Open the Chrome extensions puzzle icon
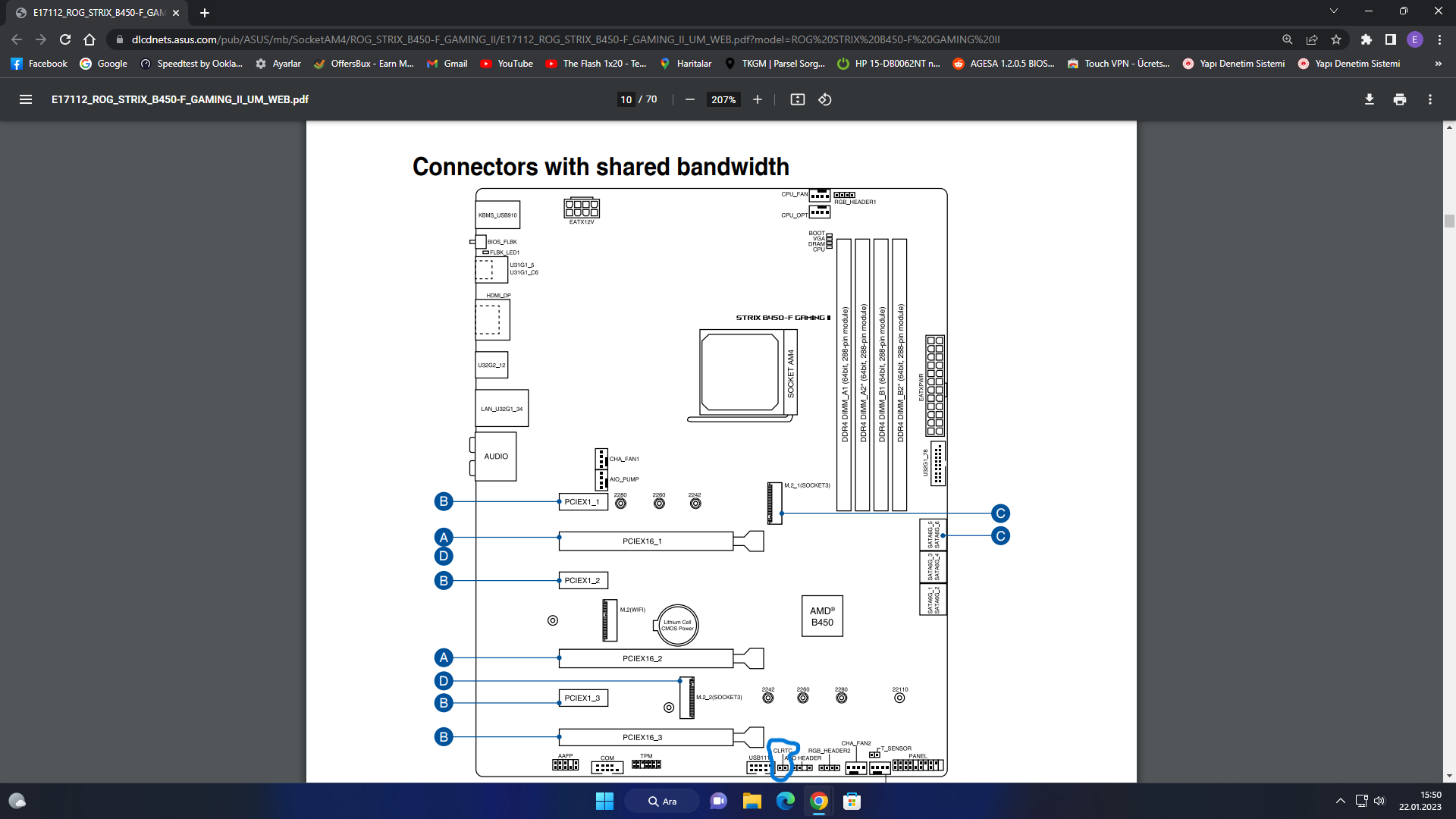Image resolution: width=1456 pixels, height=819 pixels. tap(1366, 39)
